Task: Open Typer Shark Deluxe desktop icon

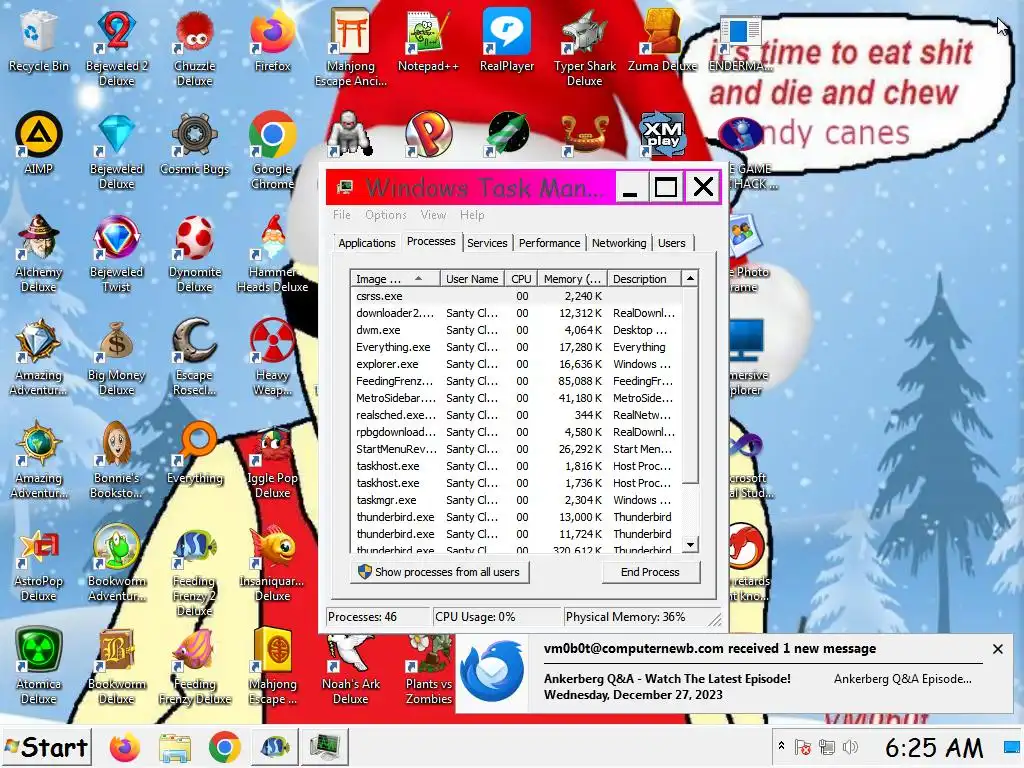Action: click(x=584, y=49)
